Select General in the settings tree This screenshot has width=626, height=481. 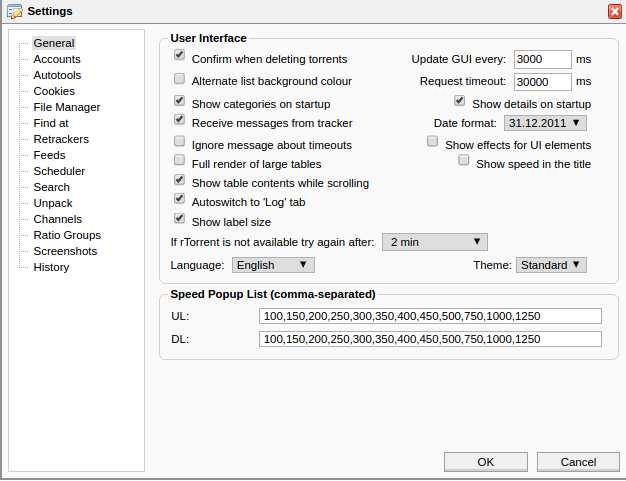pyautogui.click(x=54, y=43)
